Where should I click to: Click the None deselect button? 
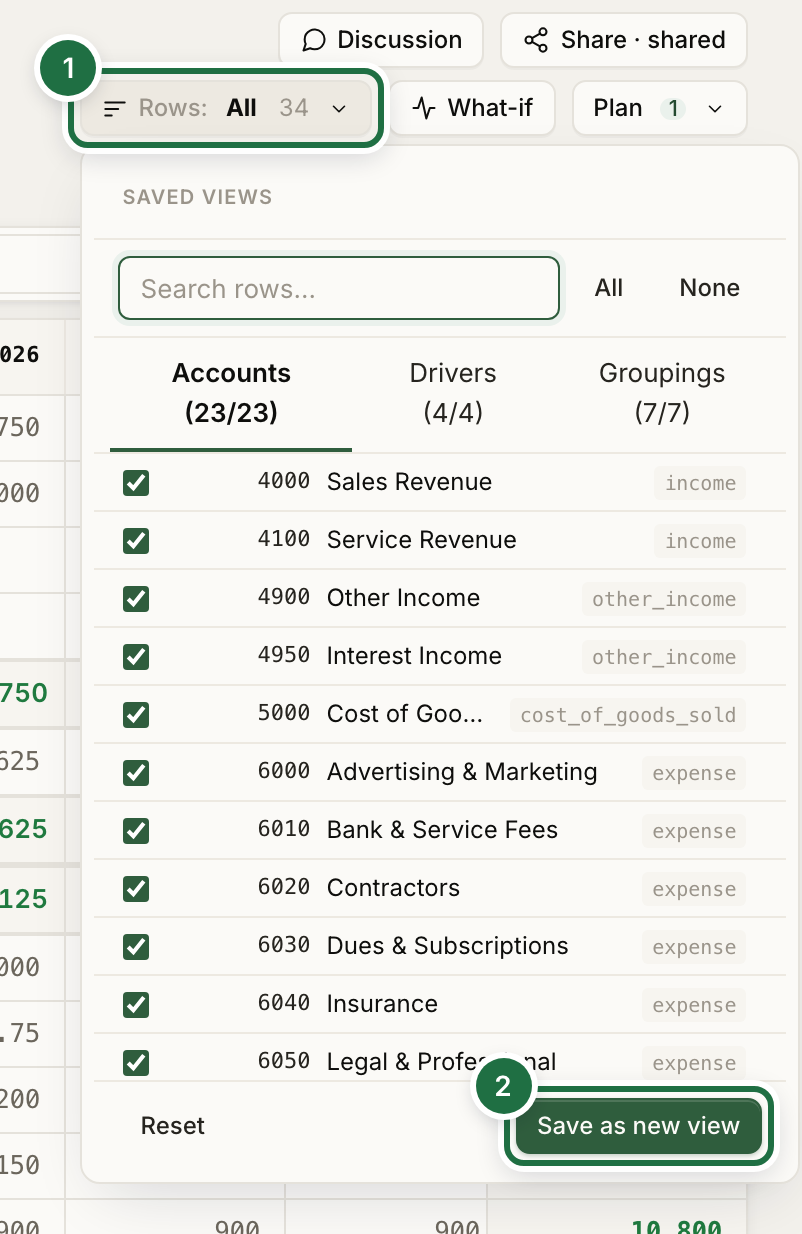coord(710,288)
